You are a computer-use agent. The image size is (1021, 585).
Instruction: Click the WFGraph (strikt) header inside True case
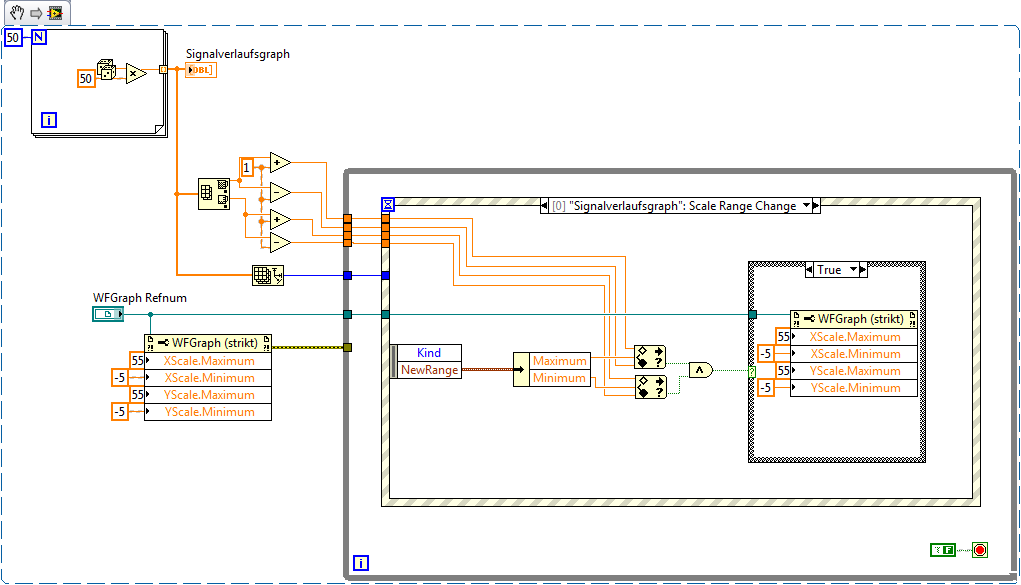pos(854,319)
